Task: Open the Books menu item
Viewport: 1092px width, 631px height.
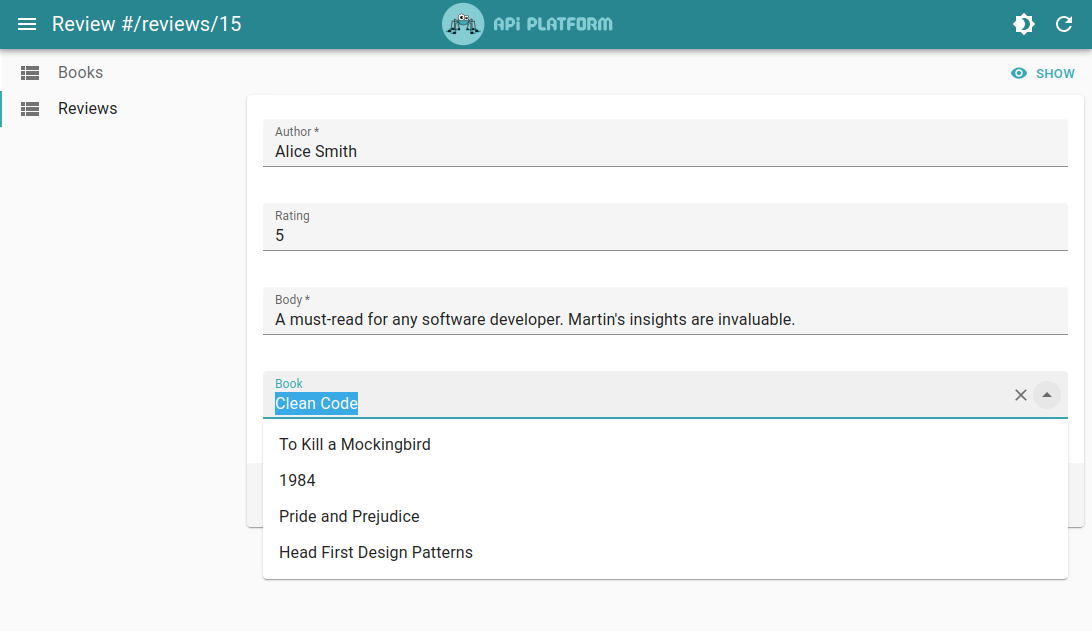Action: point(80,73)
